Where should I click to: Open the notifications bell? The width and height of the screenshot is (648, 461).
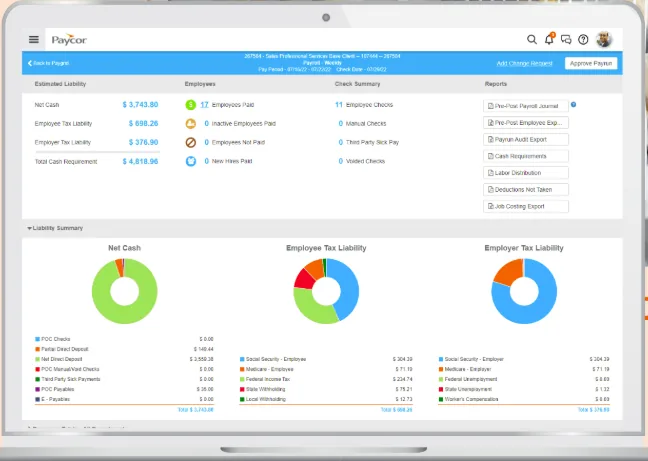pyautogui.click(x=549, y=39)
